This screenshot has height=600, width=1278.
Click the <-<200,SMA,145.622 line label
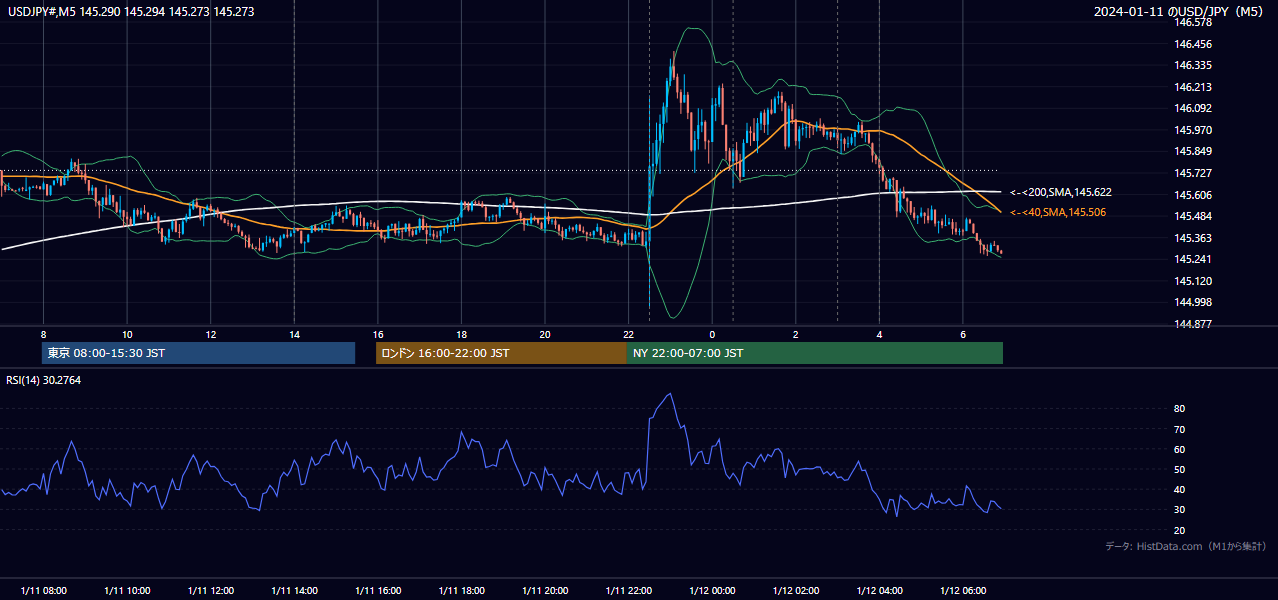coord(1061,192)
